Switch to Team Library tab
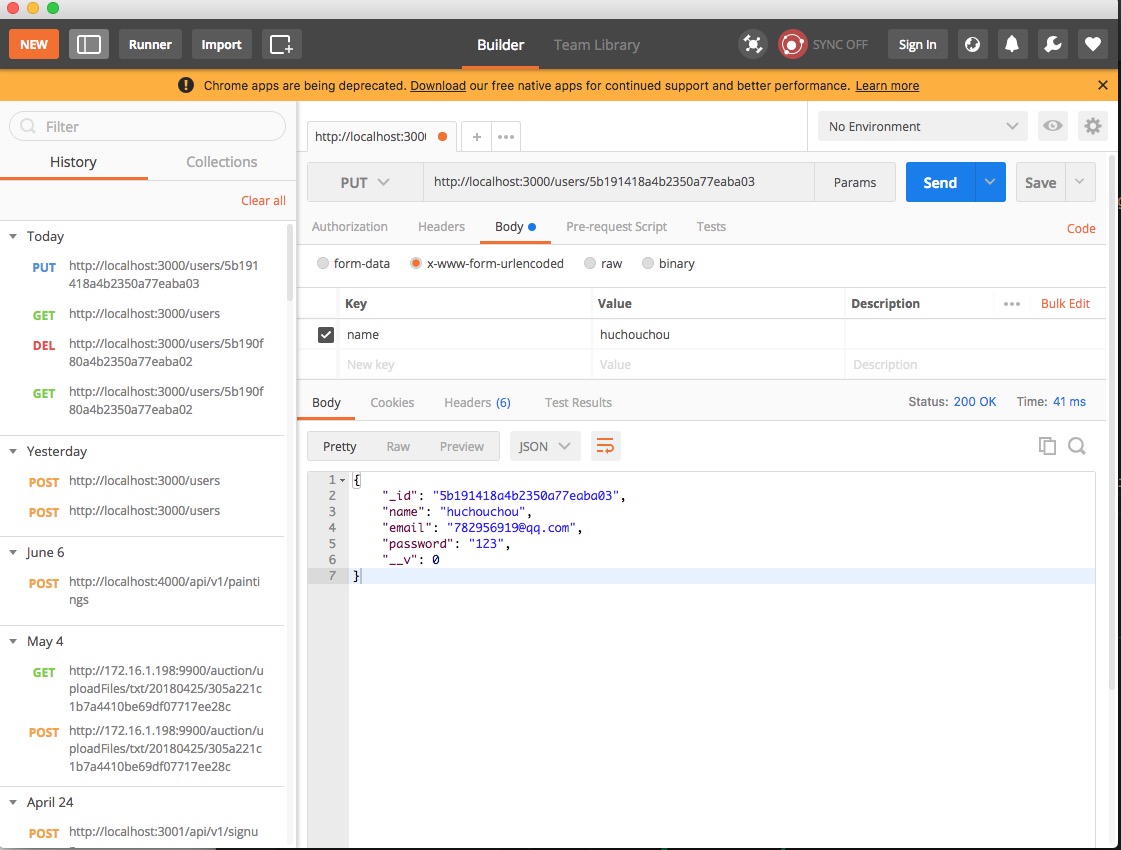 [596, 44]
